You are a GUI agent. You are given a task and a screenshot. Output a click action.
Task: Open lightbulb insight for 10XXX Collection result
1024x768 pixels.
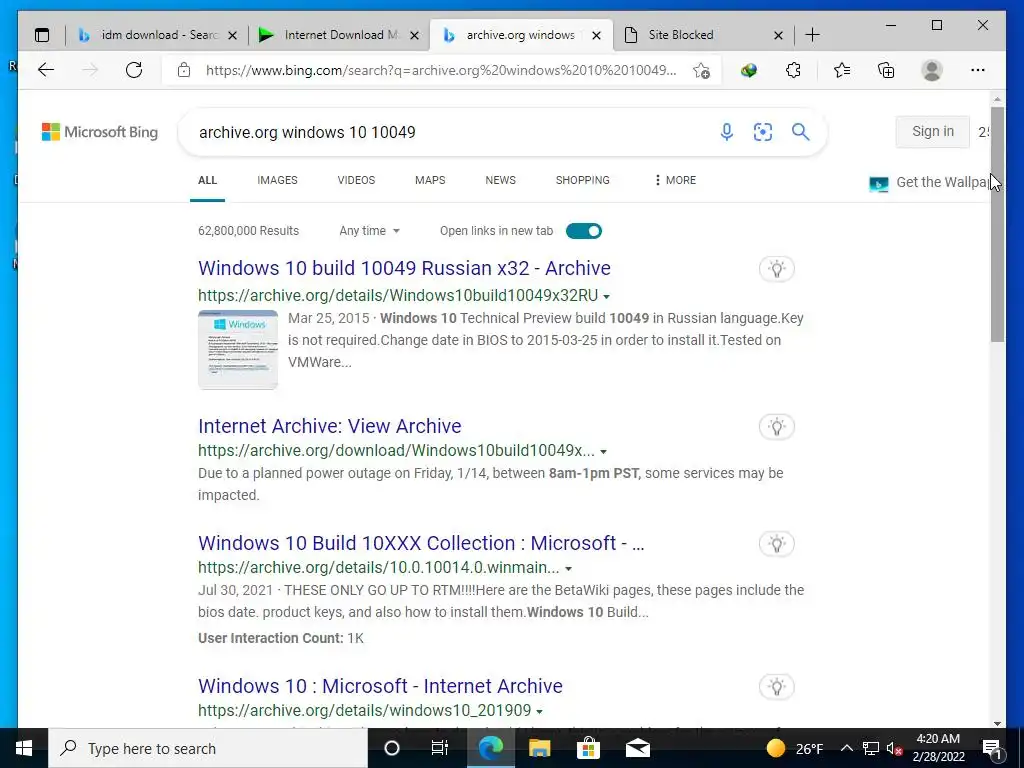(776, 543)
